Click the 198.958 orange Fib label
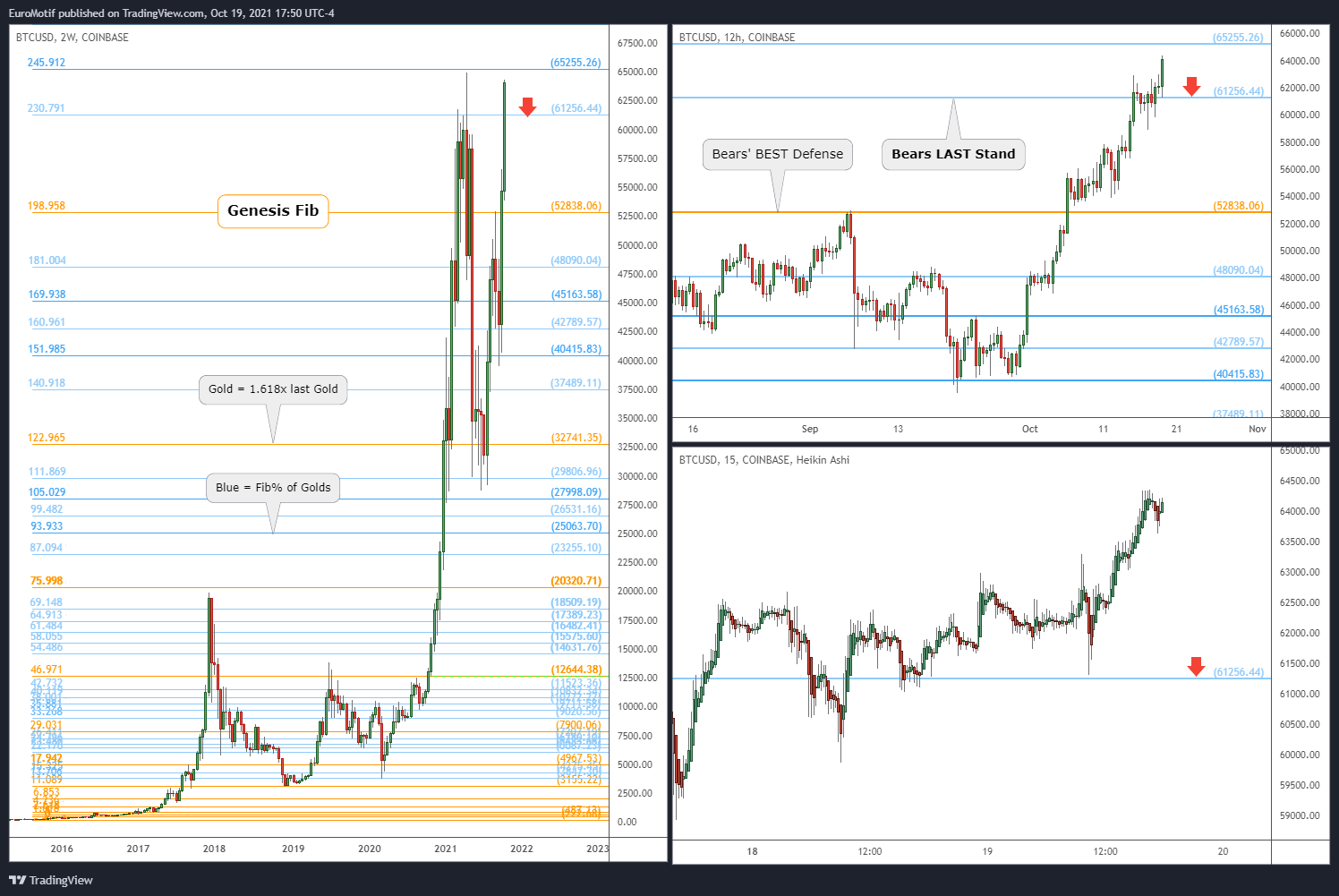 click(x=47, y=206)
